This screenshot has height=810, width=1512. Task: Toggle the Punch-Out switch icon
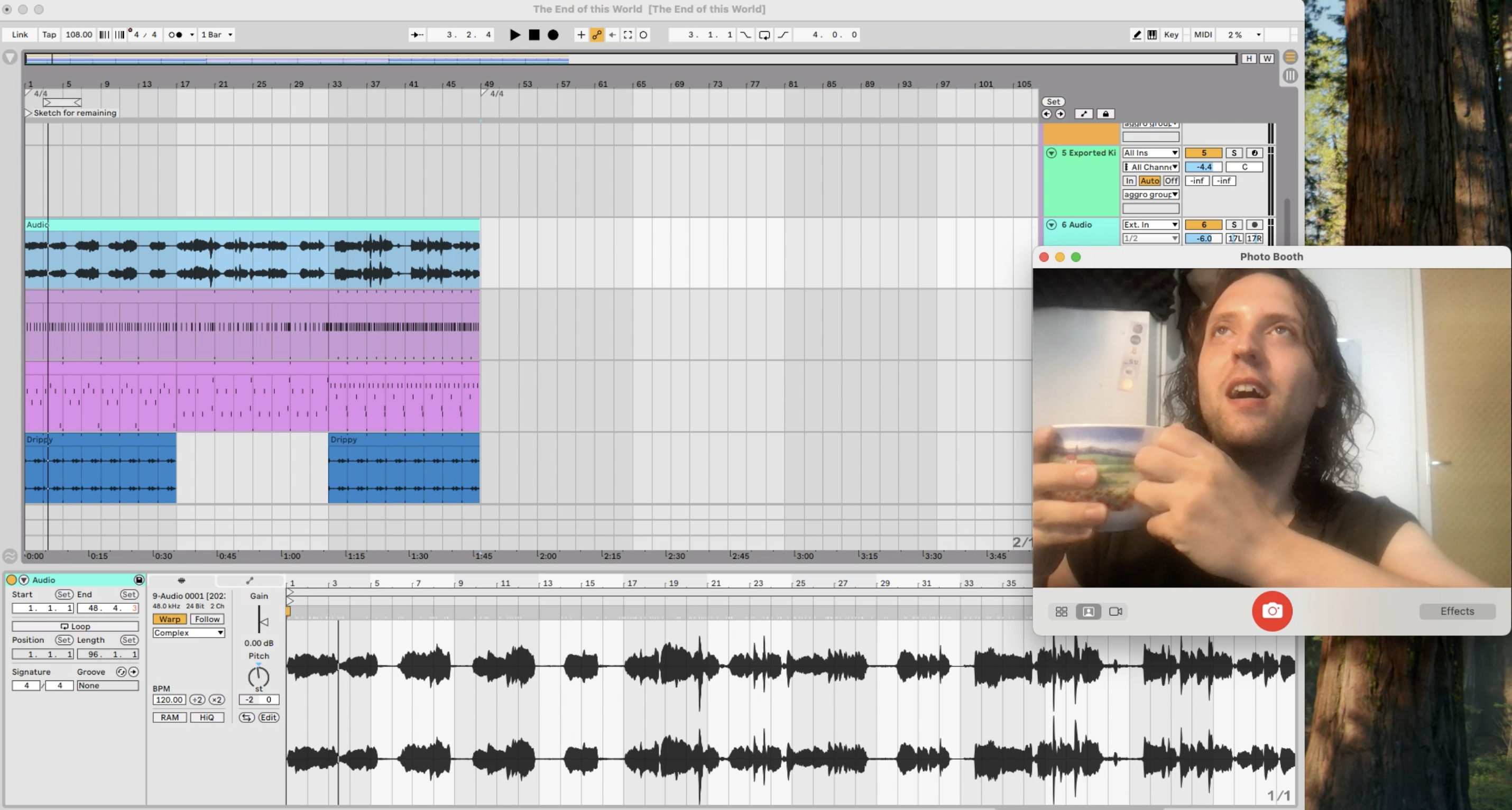[783, 34]
